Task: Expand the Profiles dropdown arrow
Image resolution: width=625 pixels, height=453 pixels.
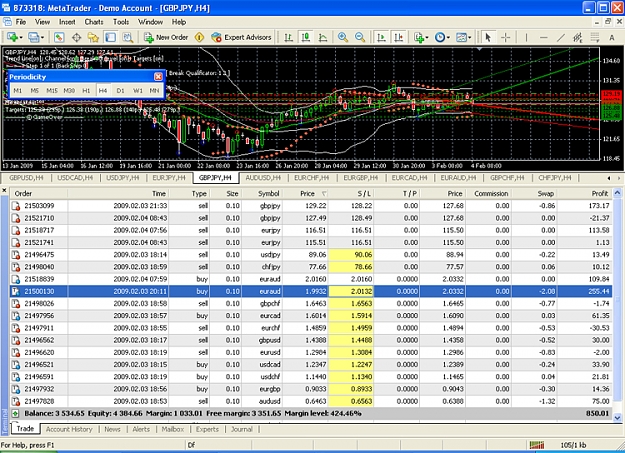Action: click(42, 38)
